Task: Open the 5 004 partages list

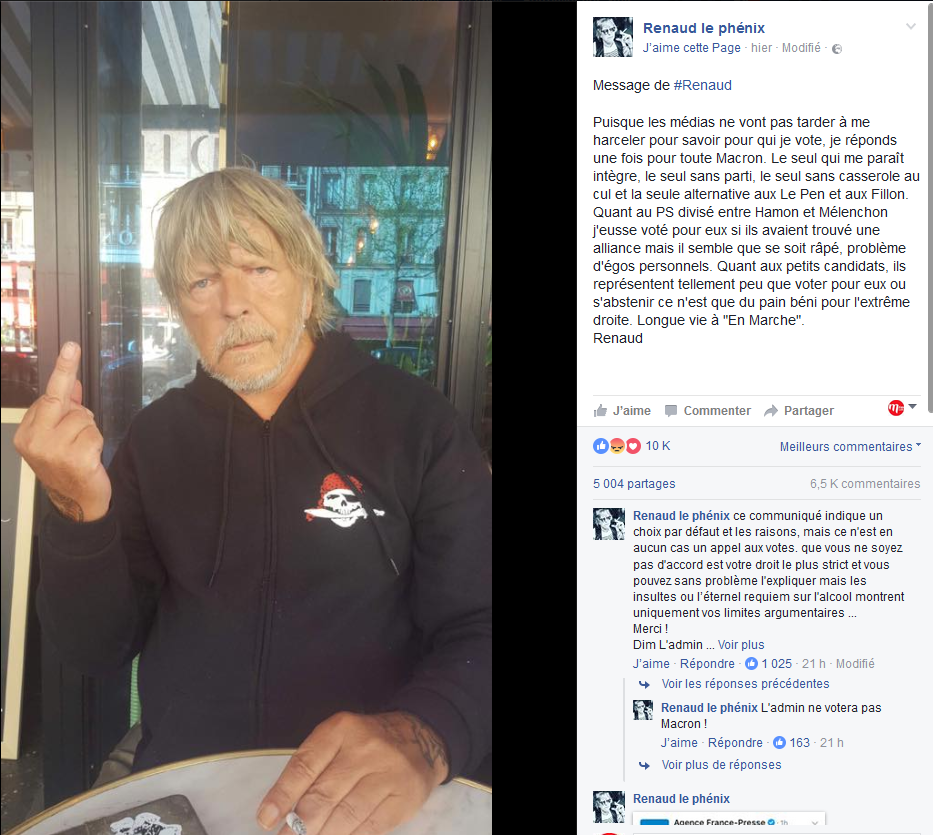Action: 634,484
